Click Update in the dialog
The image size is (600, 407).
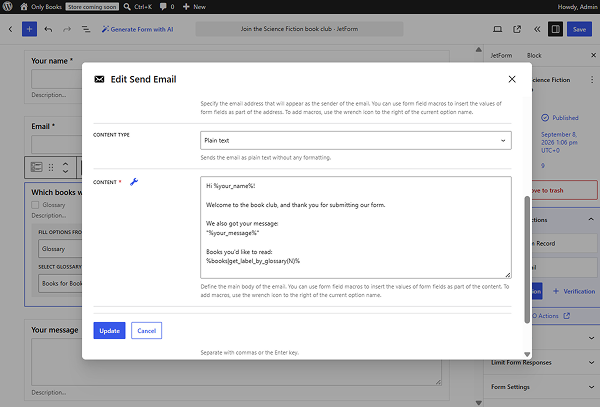point(109,330)
